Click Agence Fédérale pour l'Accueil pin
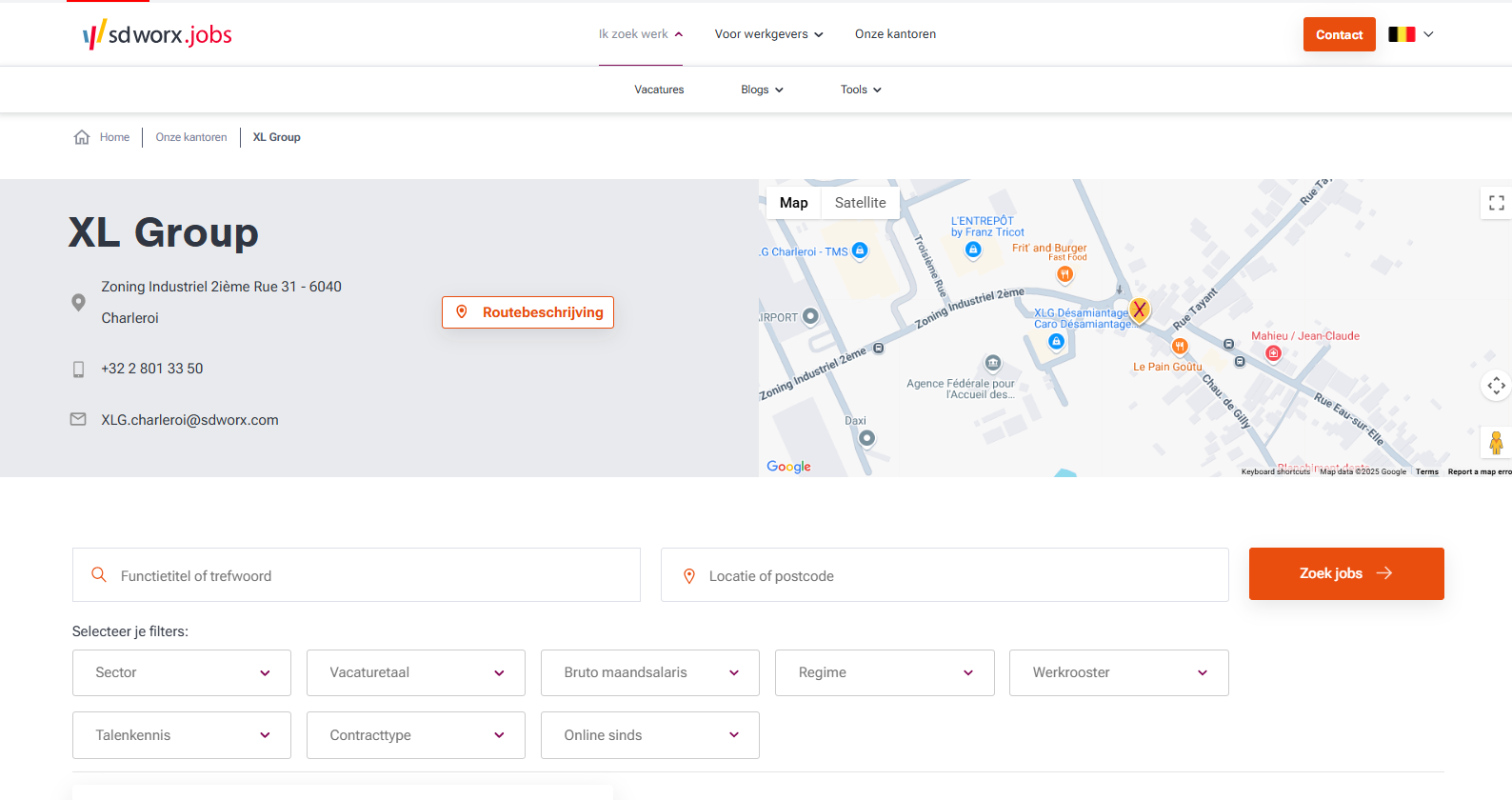This screenshot has height=800, width=1512. [x=993, y=363]
